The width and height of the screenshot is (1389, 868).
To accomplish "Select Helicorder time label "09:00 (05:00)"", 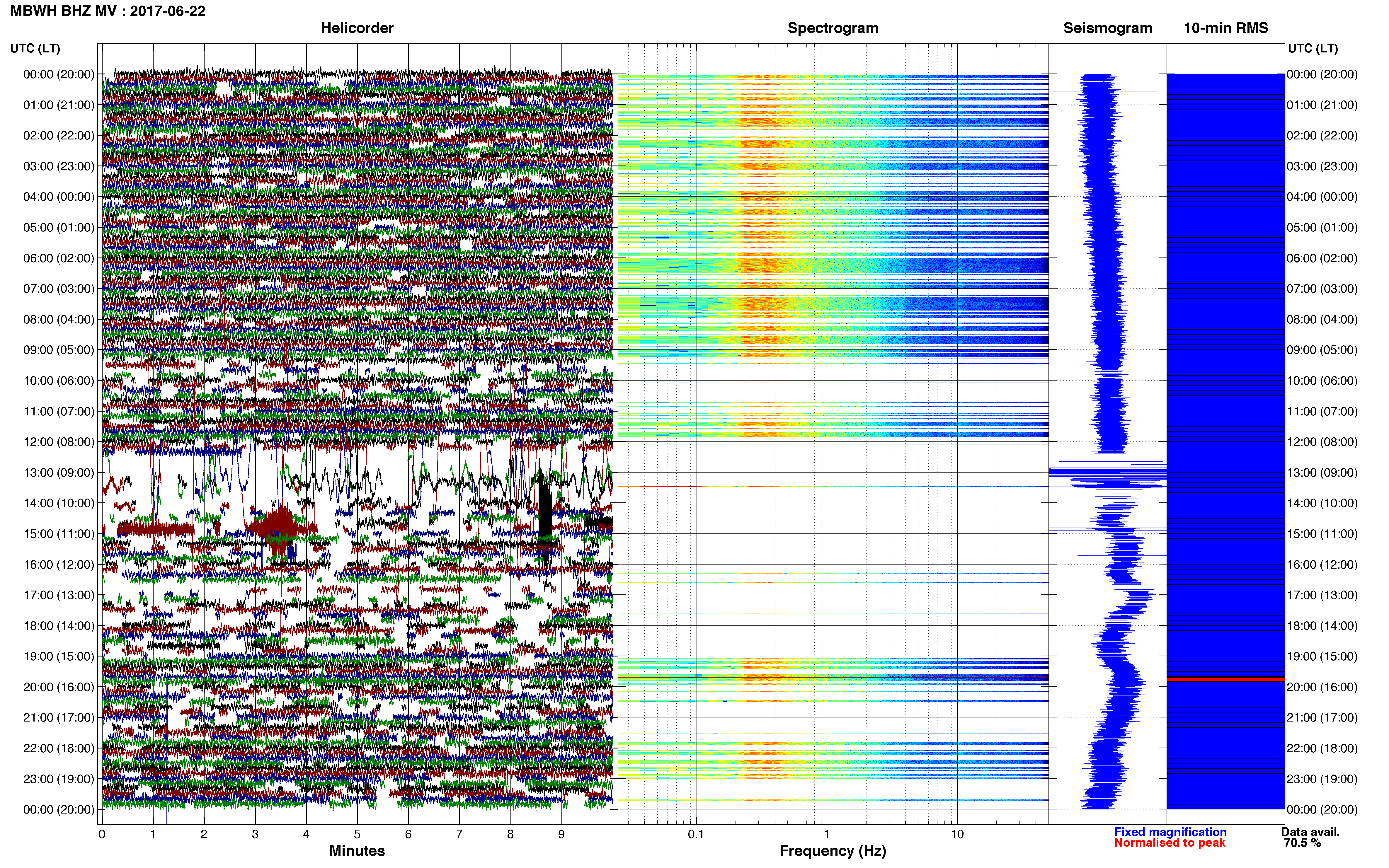I will pyautogui.click(x=59, y=350).
